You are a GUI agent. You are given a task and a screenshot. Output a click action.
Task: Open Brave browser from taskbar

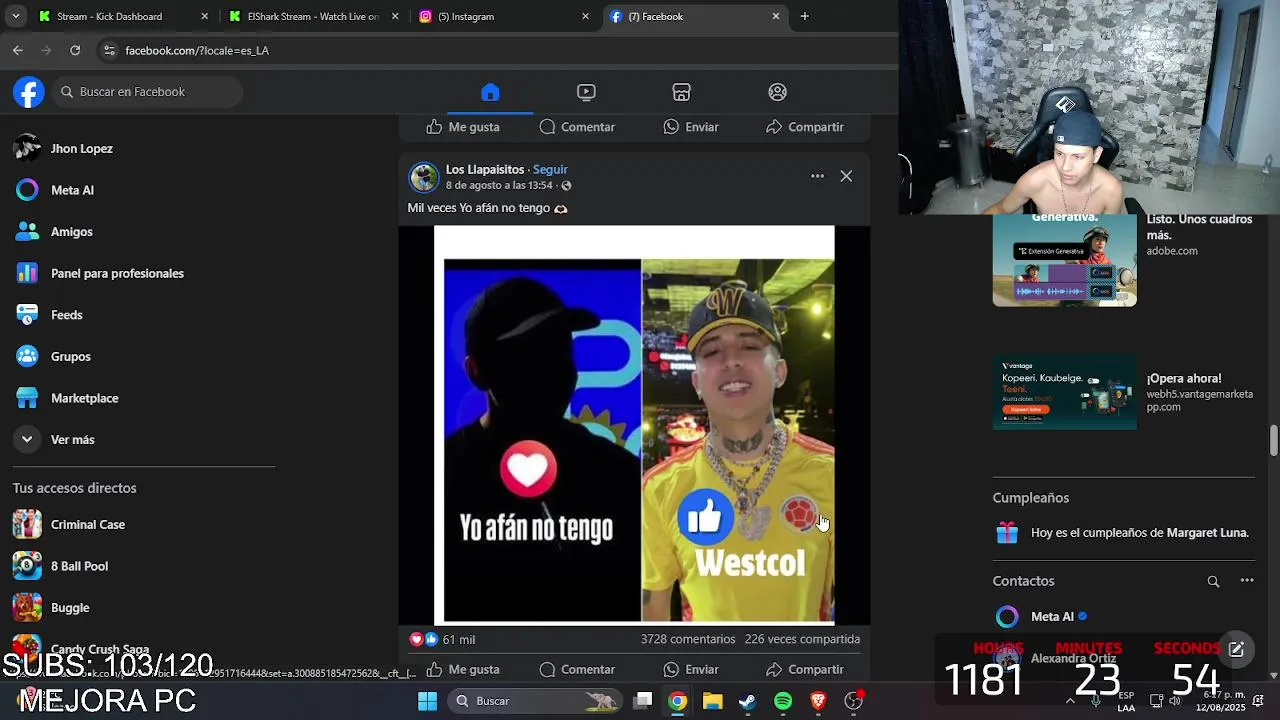[x=818, y=701]
